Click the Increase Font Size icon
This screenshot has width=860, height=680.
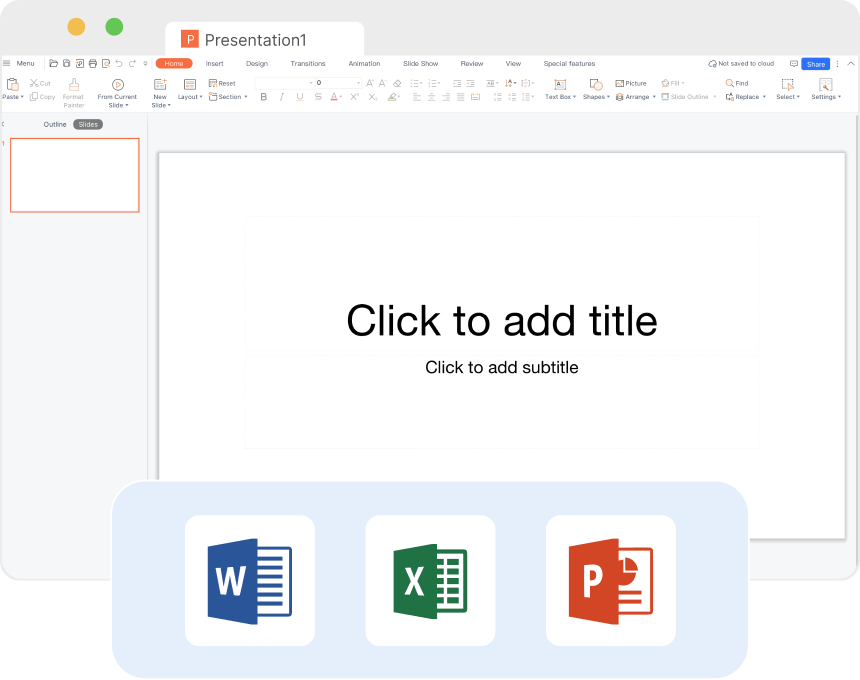[370, 83]
